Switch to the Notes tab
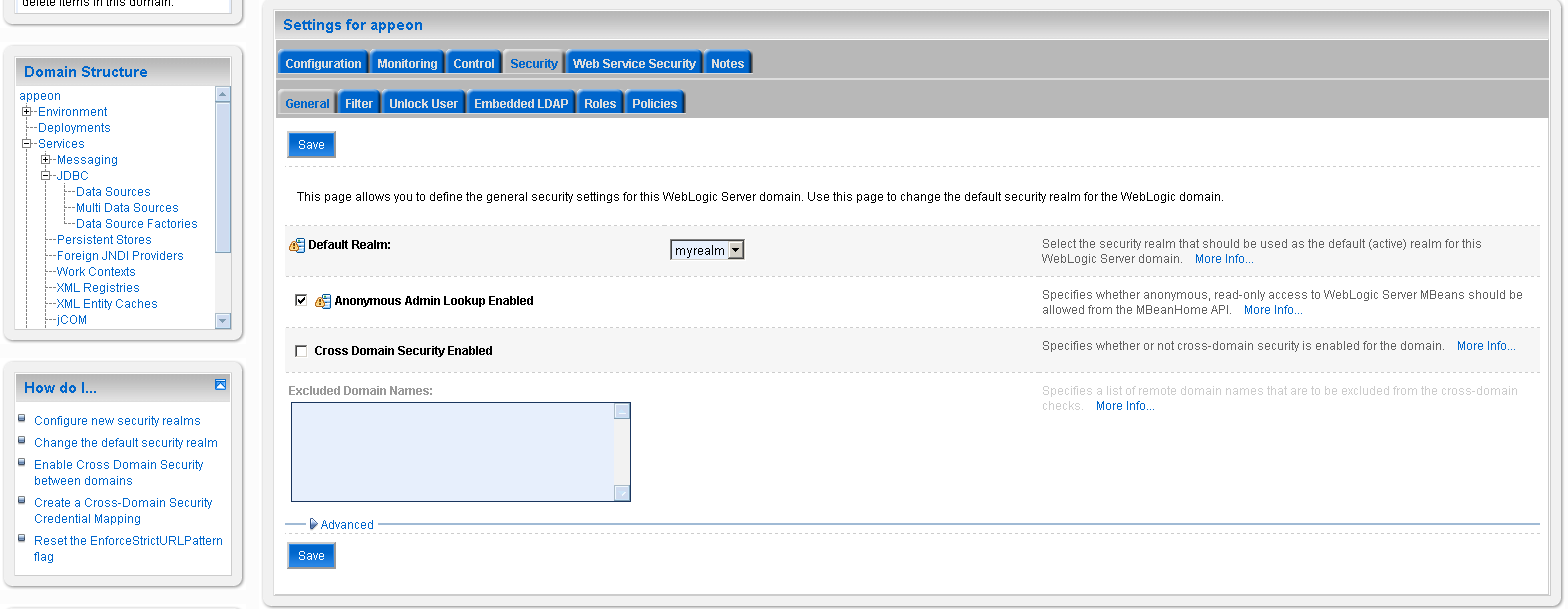Viewport: 1568px width, 609px height. tap(728, 63)
